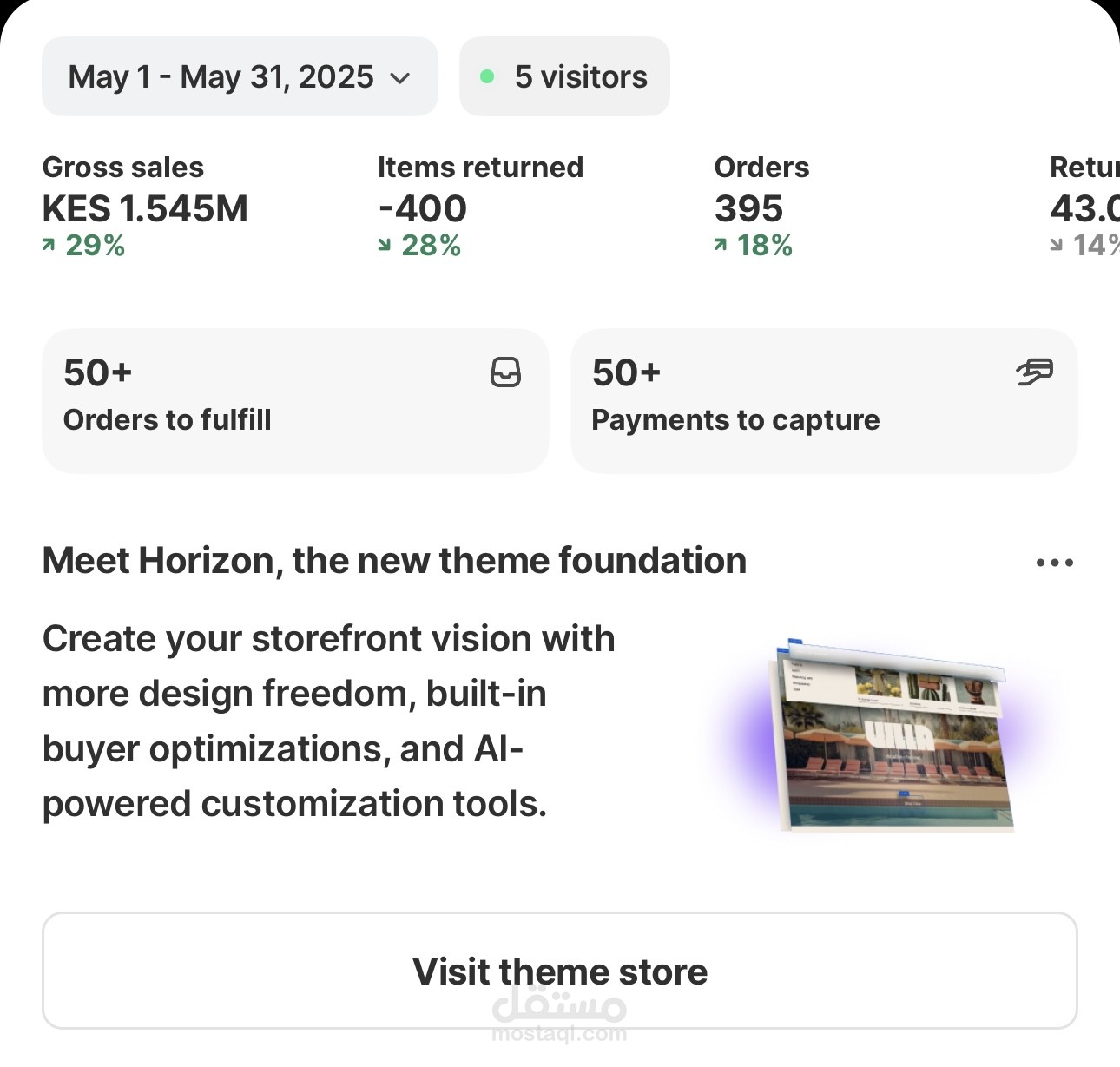Click the green live visitors dot indicator
1120x1067 pixels.
487,77
